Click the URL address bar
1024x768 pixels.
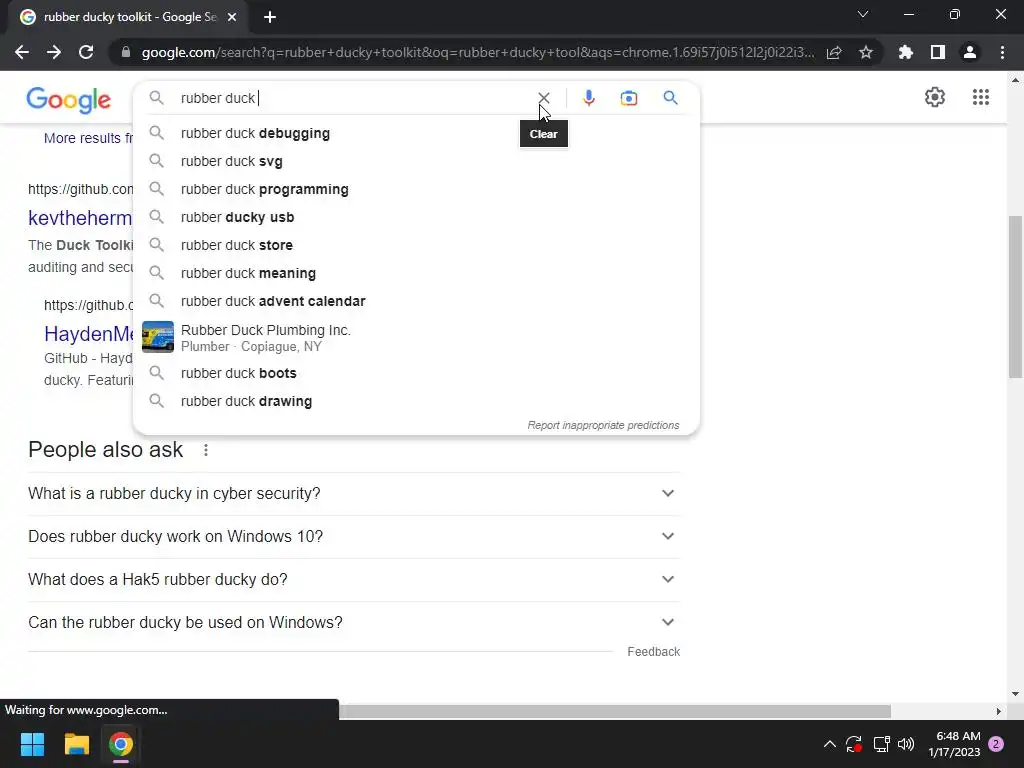(477, 52)
